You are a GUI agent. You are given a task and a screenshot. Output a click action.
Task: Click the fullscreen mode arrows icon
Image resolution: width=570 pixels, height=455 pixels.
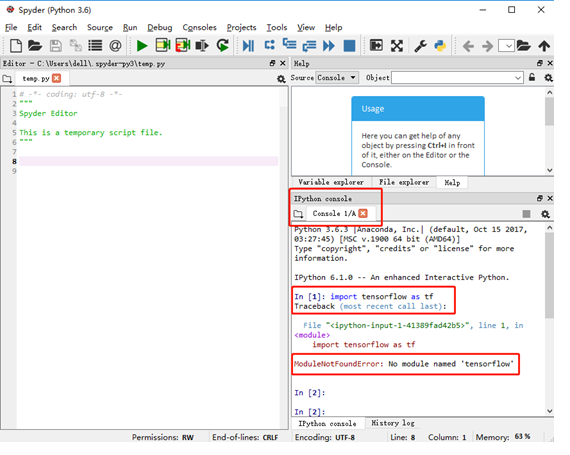click(397, 46)
